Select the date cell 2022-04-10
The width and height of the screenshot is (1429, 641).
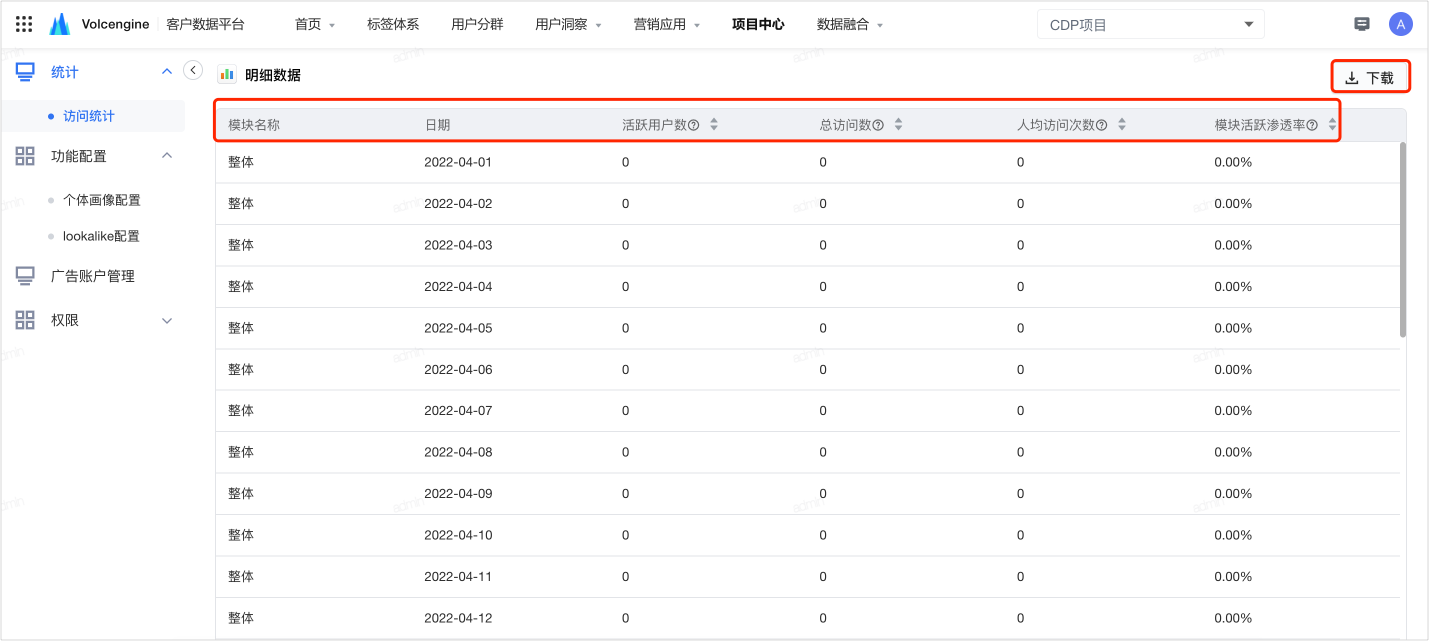pyautogui.click(x=458, y=535)
